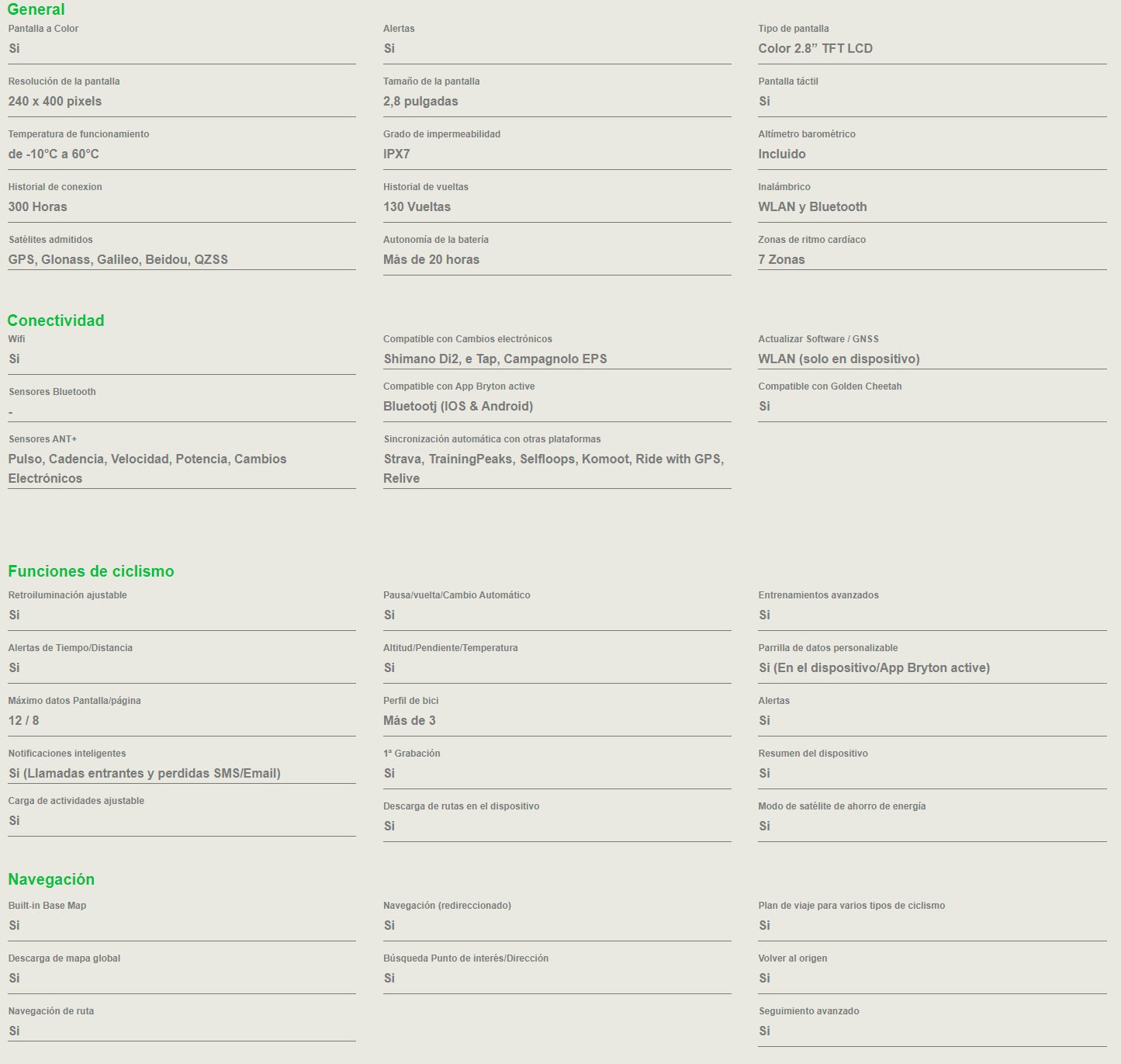Click the Bluetootj (IOS & Android) value
The height and width of the screenshot is (1064, 1121).
coord(458,406)
